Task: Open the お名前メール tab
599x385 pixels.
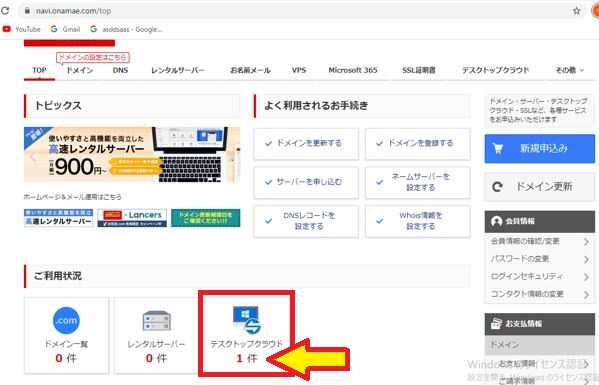Action: click(x=250, y=70)
